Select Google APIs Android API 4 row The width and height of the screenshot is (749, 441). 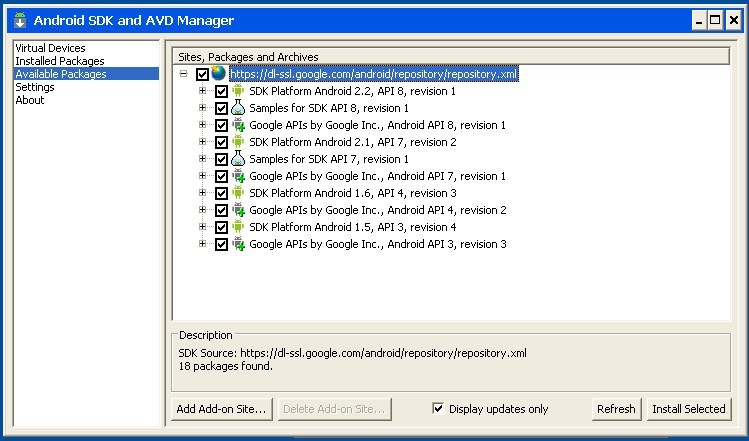pyautogui.click(x=377, y=210)
